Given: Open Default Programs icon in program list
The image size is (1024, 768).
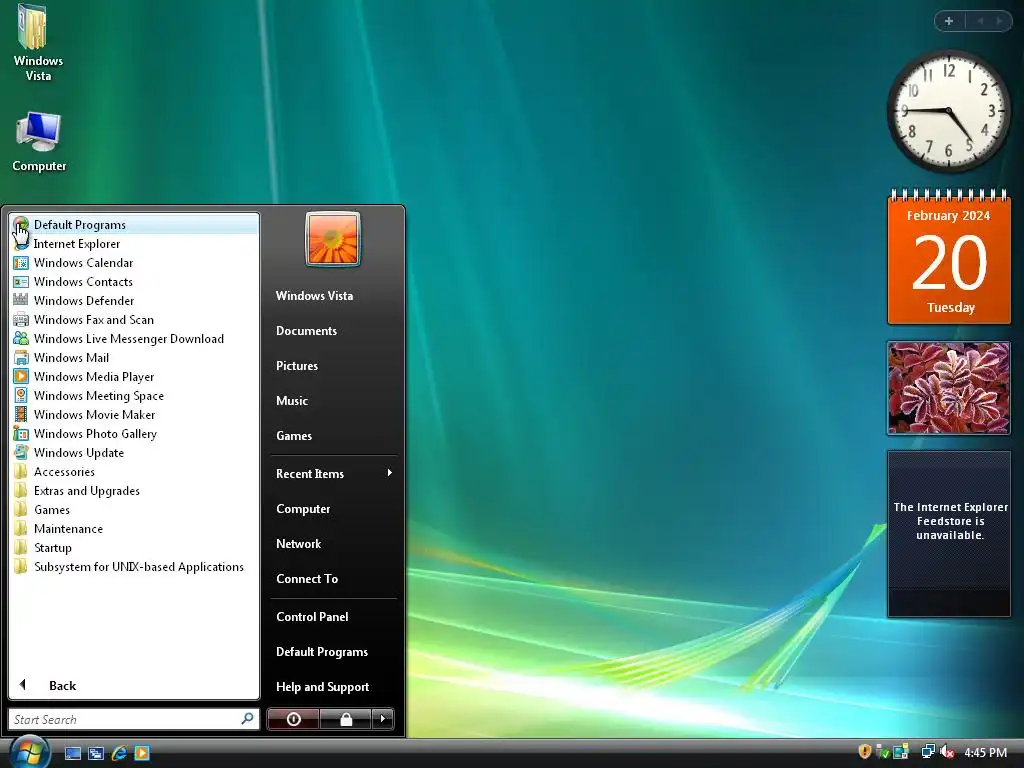Looking at the screenshot, I should pyautogui.click(x=21, y=225).
